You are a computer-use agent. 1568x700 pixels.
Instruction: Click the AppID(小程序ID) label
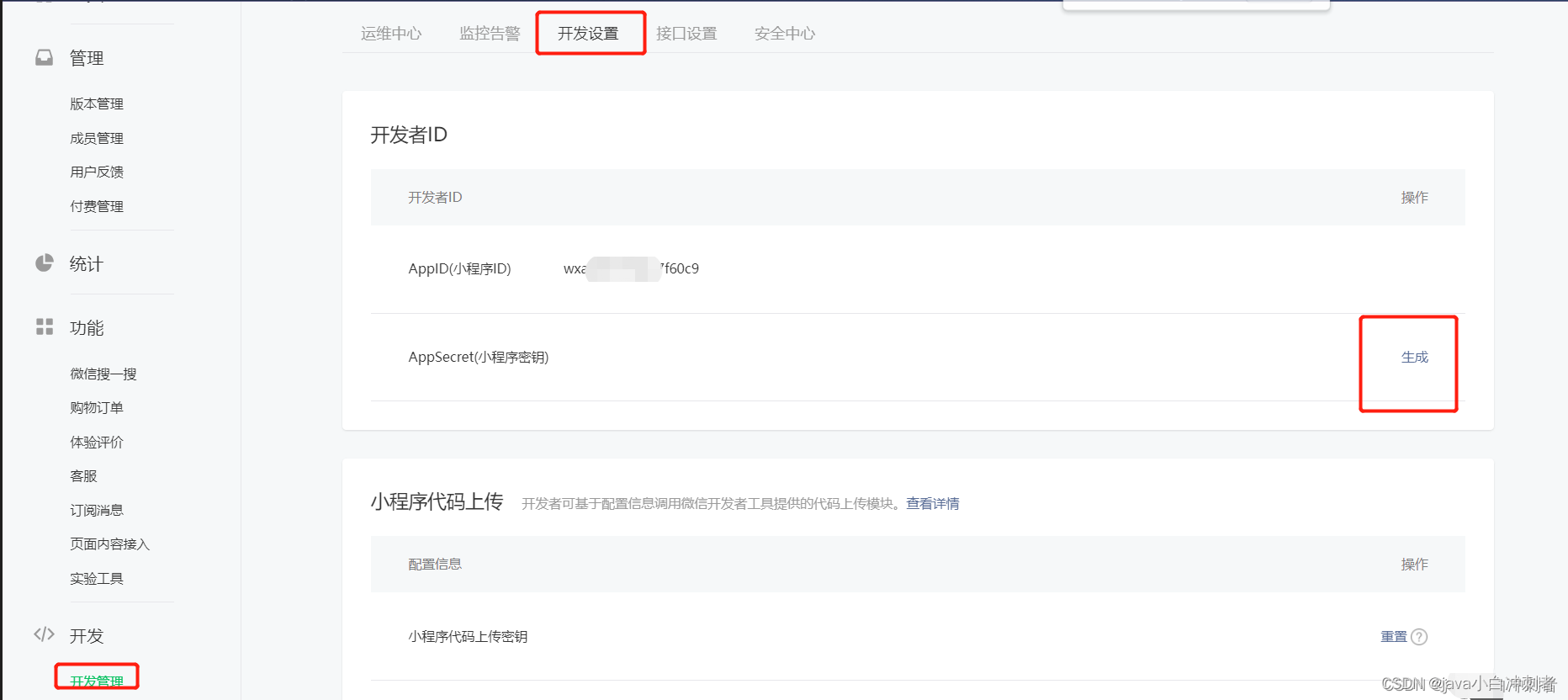pyautogui.click(x=459, y=268)
